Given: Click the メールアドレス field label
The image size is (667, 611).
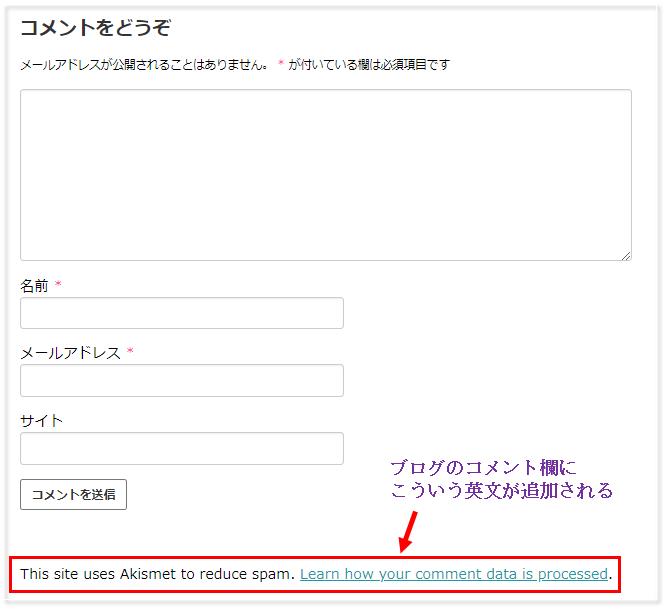Looking at the screenshot, I should 71,353.
